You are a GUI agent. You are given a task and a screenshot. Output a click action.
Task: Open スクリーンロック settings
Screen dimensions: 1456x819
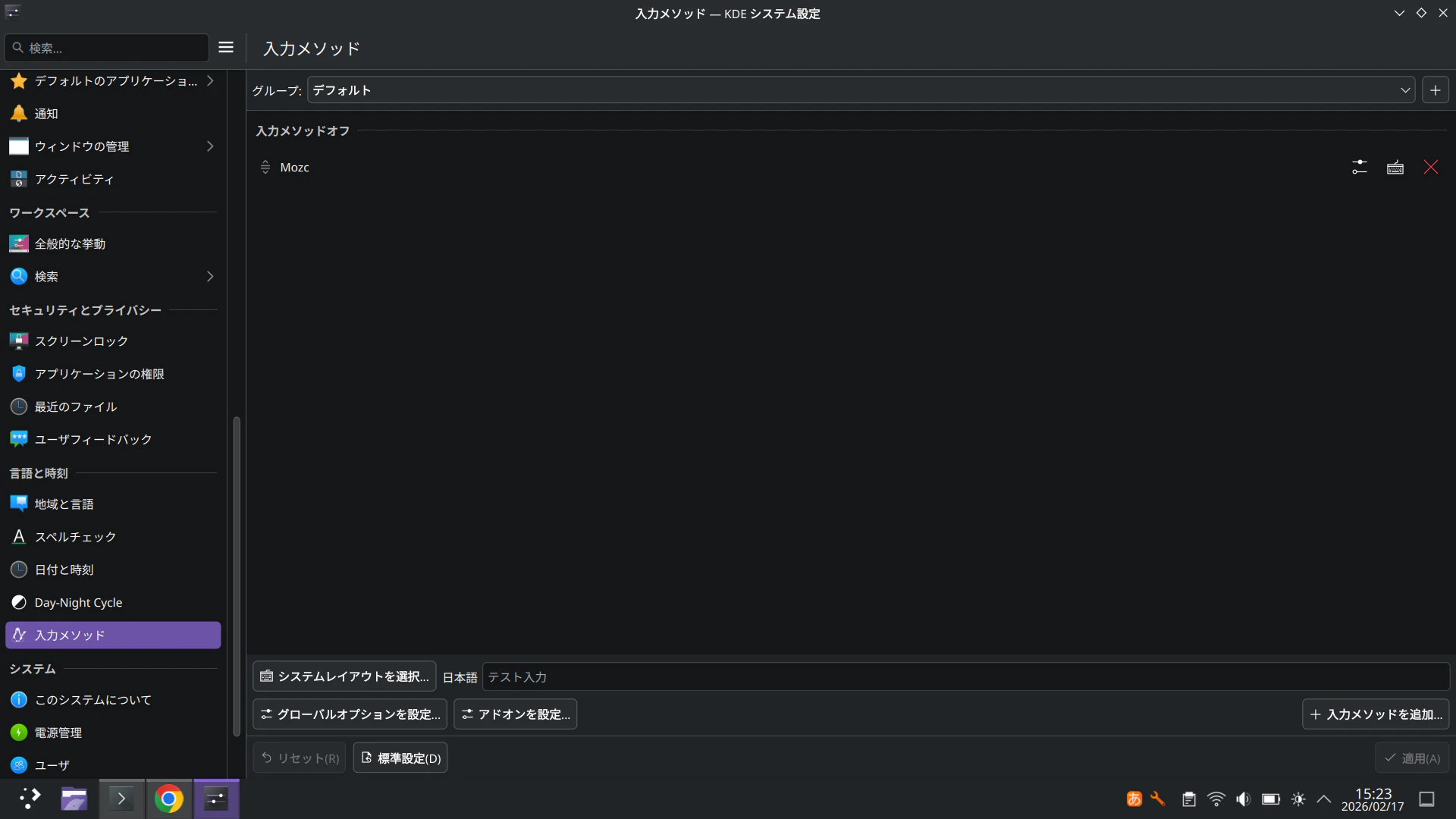[x=113, y=341]
